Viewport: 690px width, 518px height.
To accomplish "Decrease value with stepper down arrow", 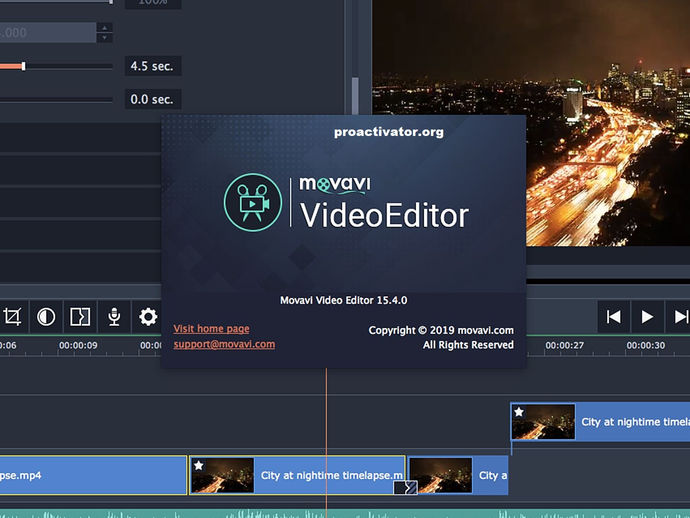I will click(x=104, y=38).
